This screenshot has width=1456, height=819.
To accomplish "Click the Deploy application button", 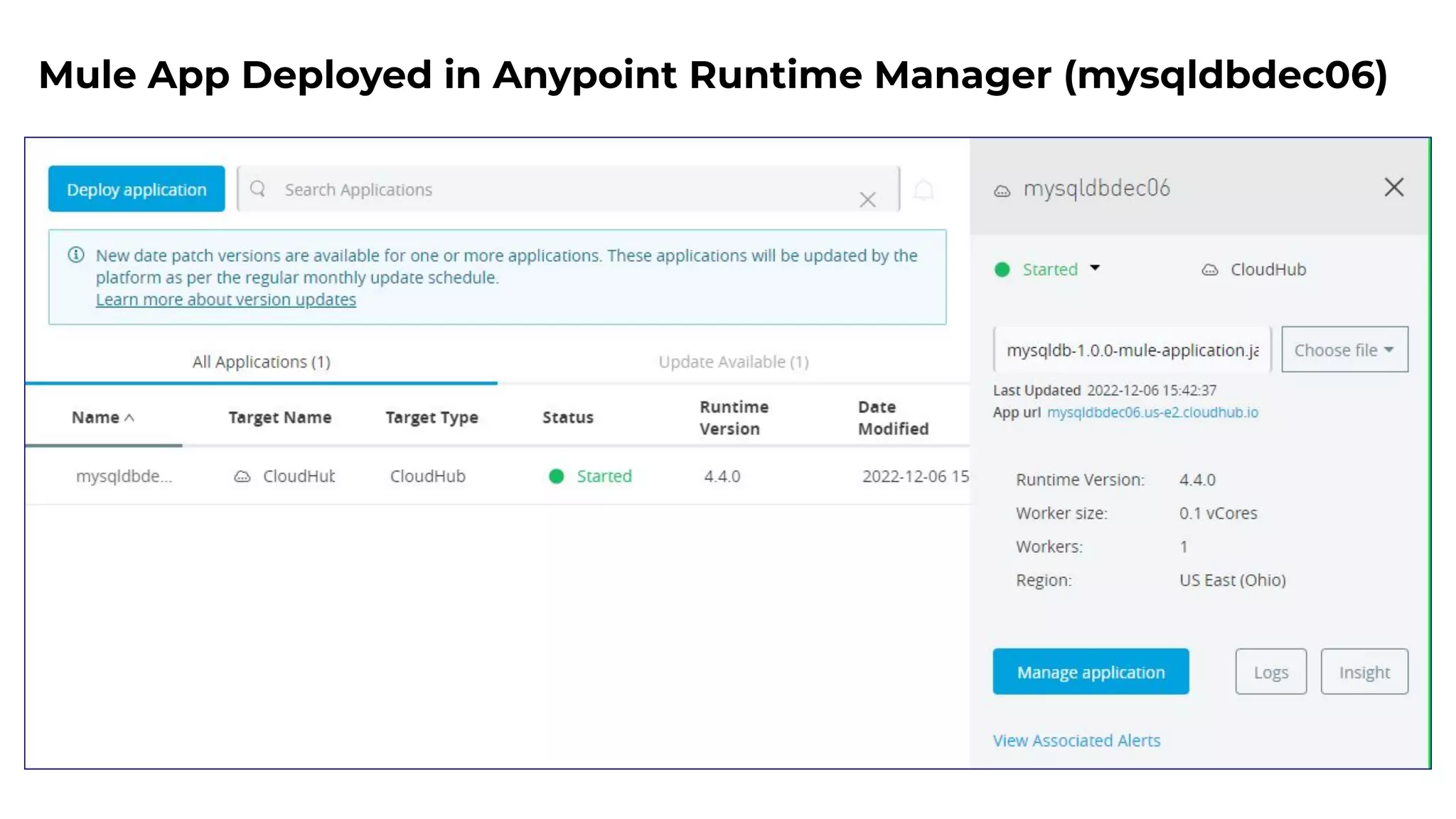I will [136, 189].
